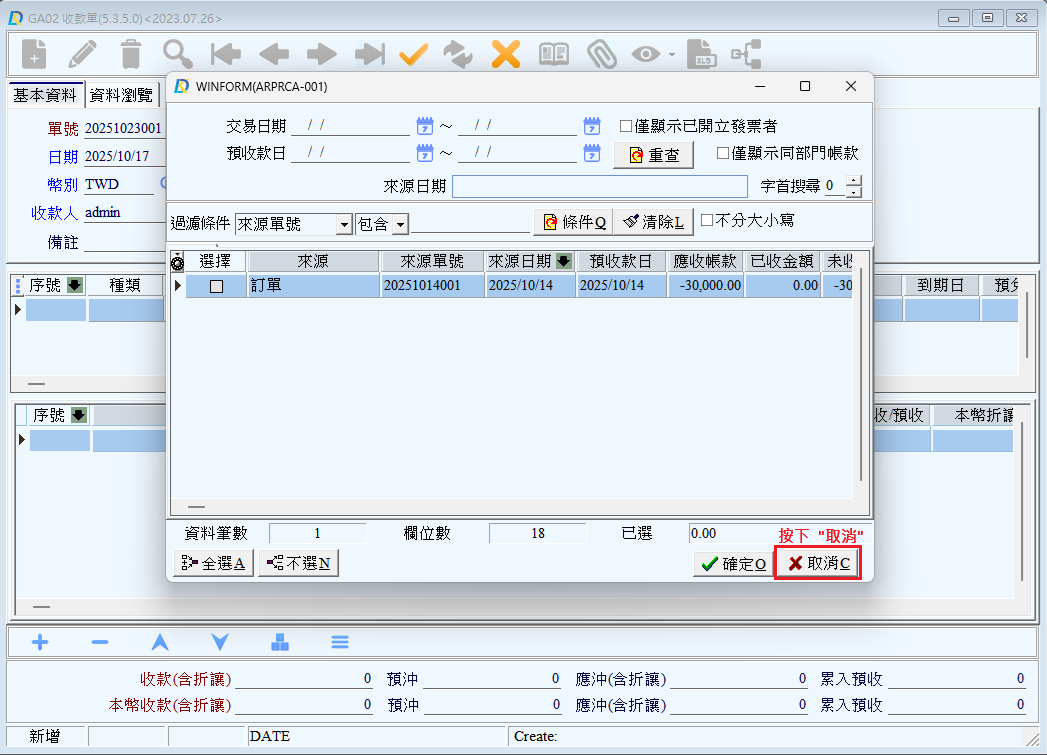Check 選擇 box for order 20251014001
Image resolution: width=1047 pixels, height=755 pixels.
(x=216, y=286)
